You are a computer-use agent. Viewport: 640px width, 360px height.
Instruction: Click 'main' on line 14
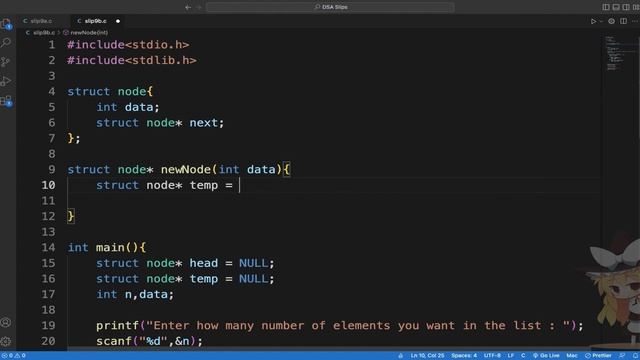coord(110,248)
